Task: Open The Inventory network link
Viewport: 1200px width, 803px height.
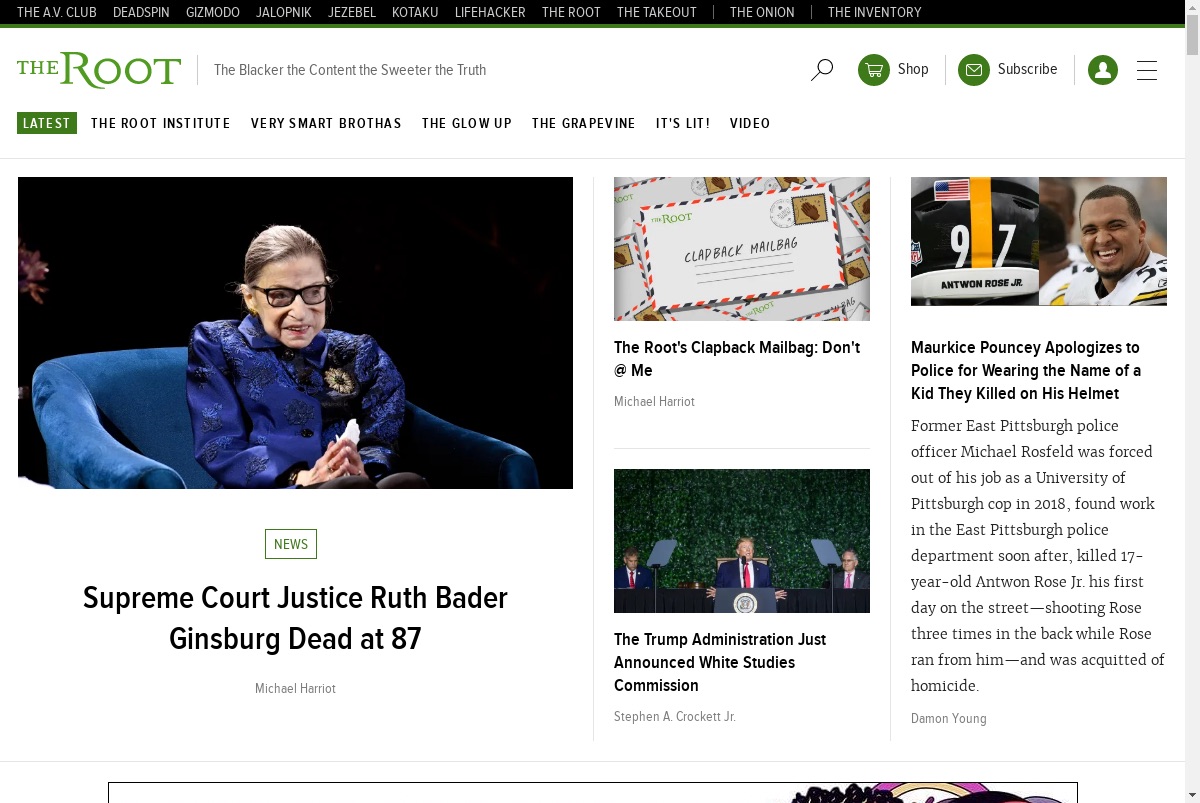Action: 875,13
